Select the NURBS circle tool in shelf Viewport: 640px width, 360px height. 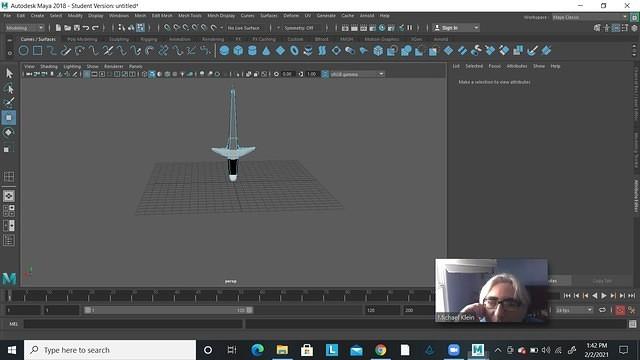[x=24, y=51]
